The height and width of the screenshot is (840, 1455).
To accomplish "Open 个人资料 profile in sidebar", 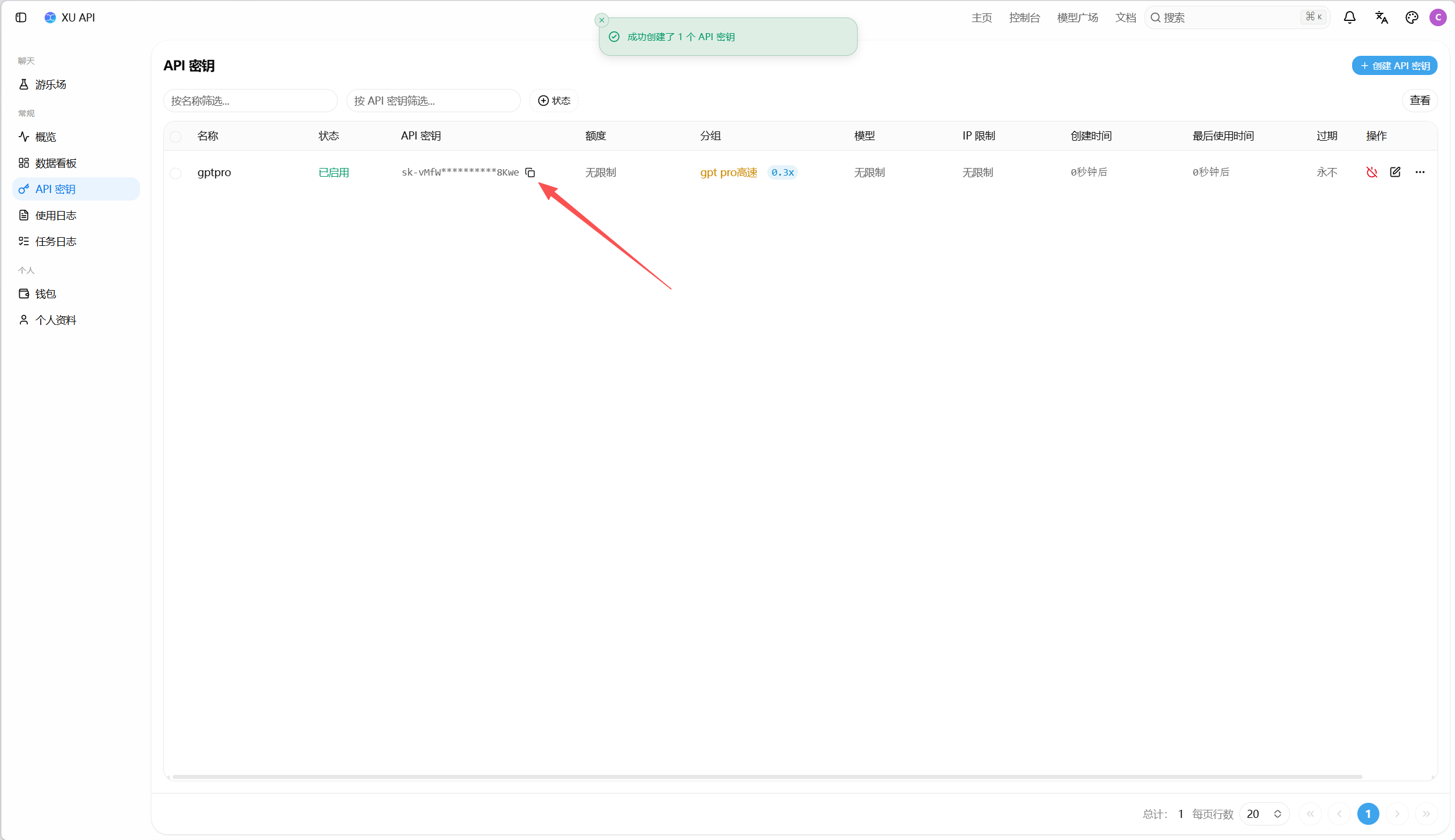I will tap(76, 320).
